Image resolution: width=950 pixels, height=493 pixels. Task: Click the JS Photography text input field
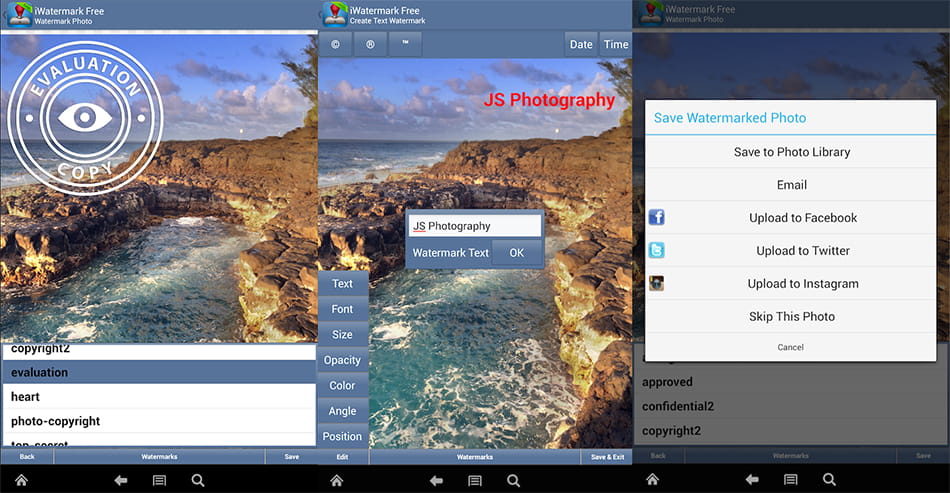click(x=474, y=226)
